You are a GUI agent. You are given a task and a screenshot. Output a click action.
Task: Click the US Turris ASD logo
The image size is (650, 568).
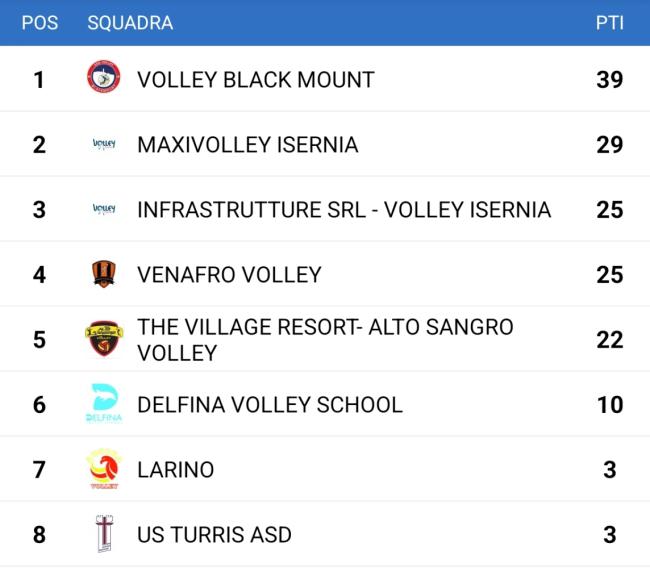tap(104, 534)
